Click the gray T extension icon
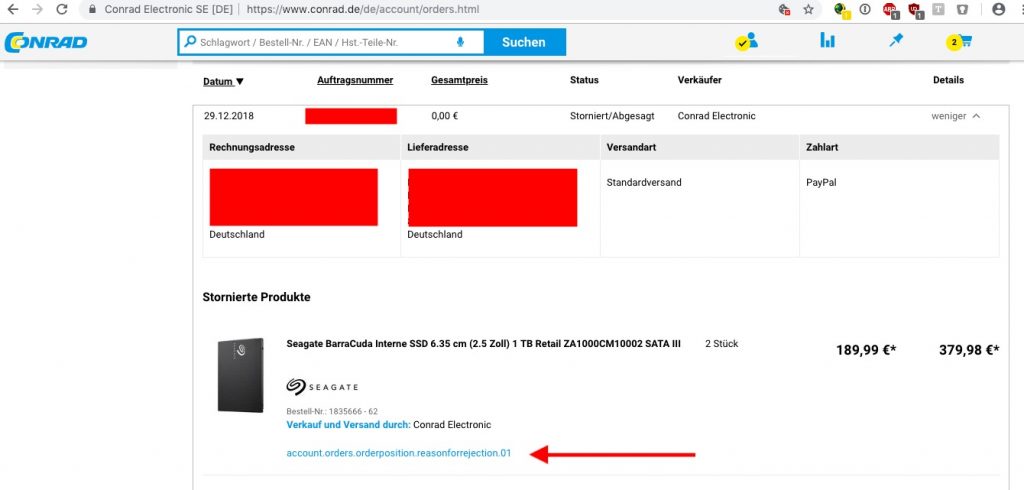 (938, 9)
